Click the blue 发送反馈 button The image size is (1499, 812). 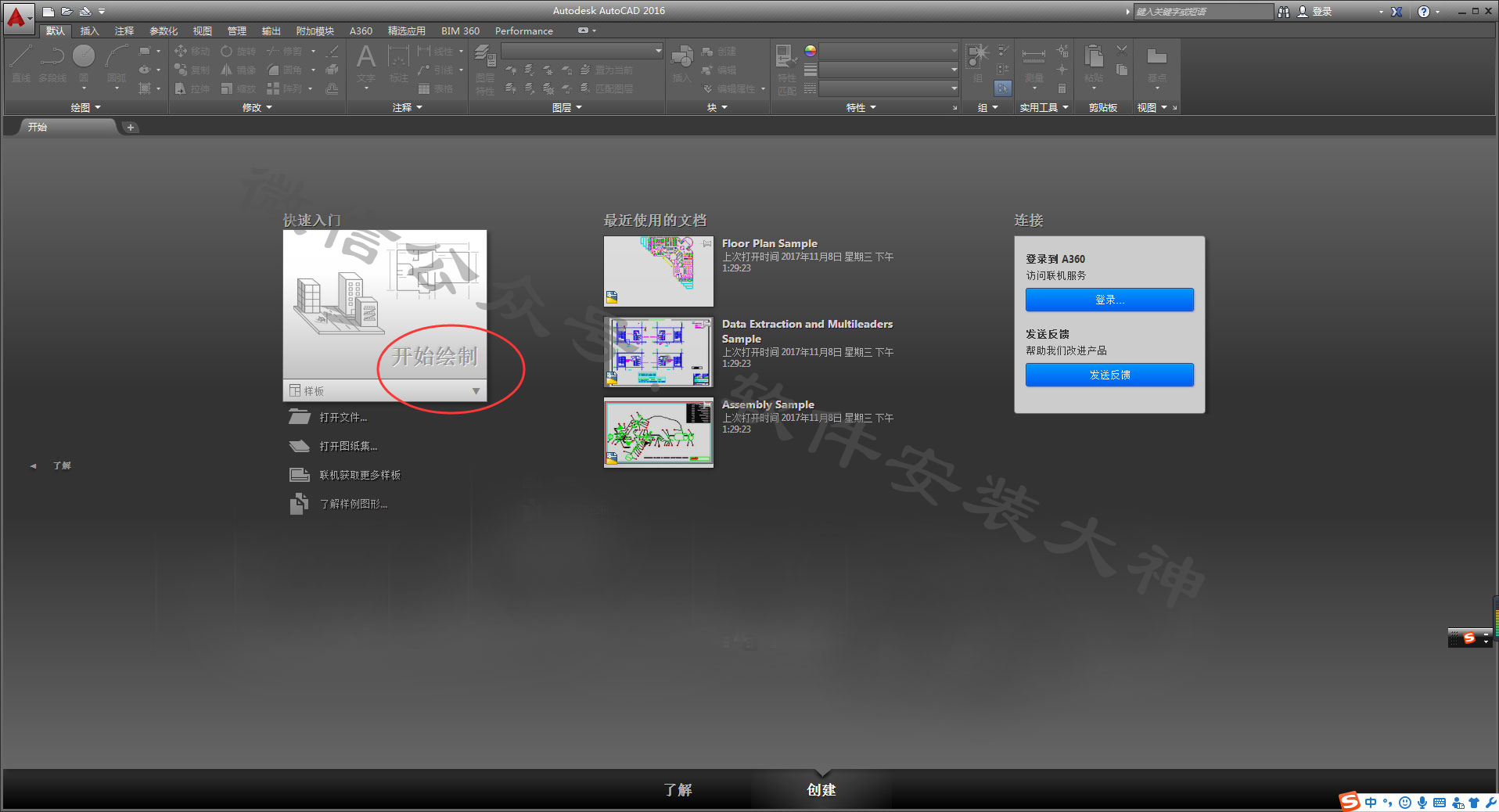(1109, 375)
